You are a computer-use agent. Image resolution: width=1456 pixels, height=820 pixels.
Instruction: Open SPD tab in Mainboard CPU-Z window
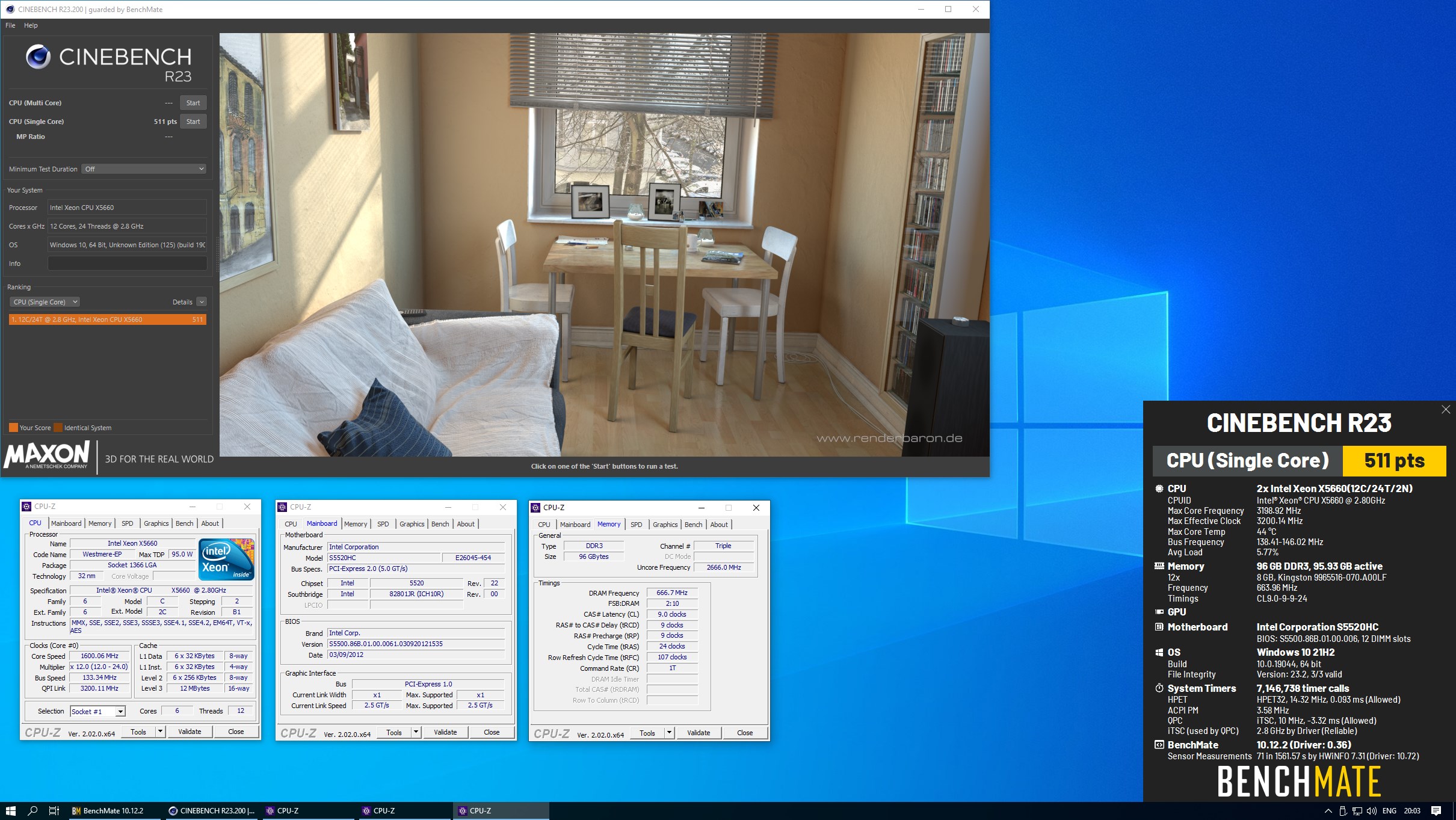383,524
